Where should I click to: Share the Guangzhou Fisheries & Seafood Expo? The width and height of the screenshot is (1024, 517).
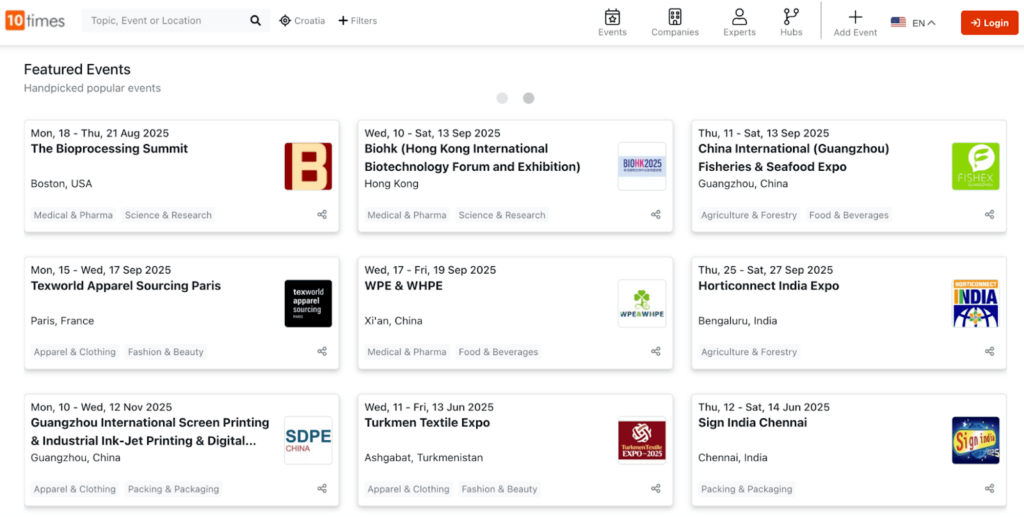click(x=989, y=214)
